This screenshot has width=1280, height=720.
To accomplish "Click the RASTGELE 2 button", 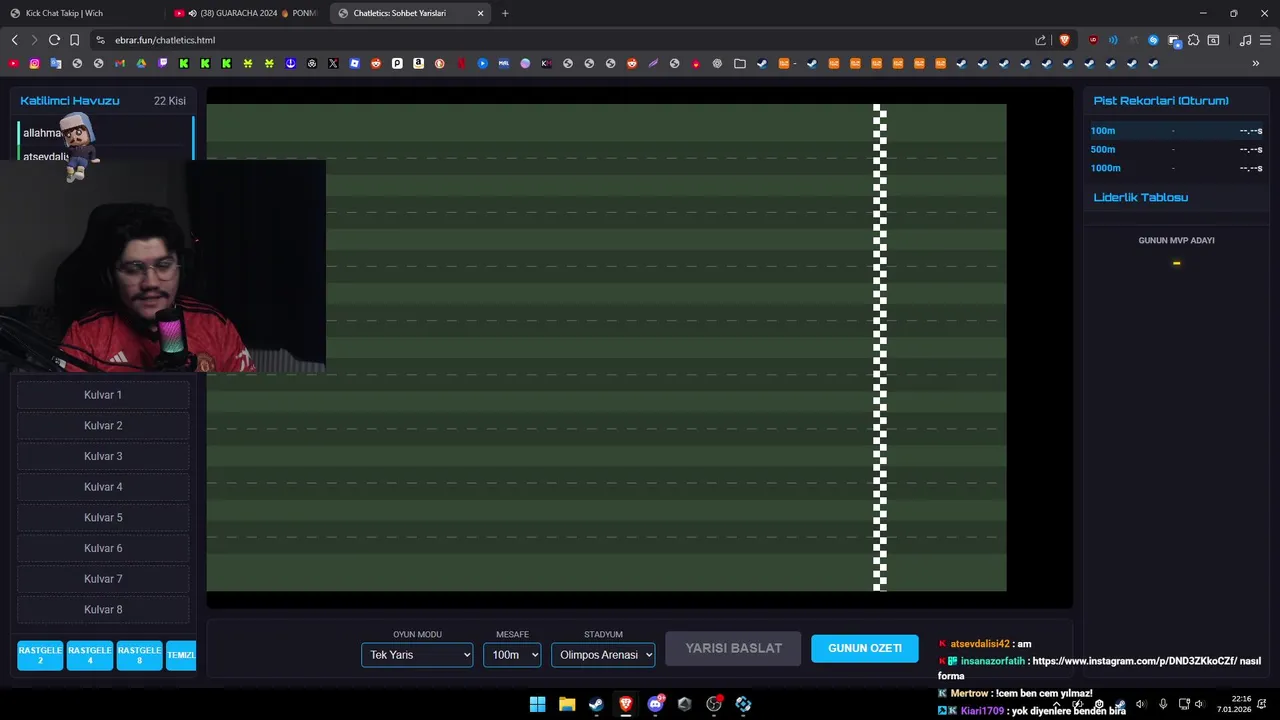I will (x=40, y=655).
